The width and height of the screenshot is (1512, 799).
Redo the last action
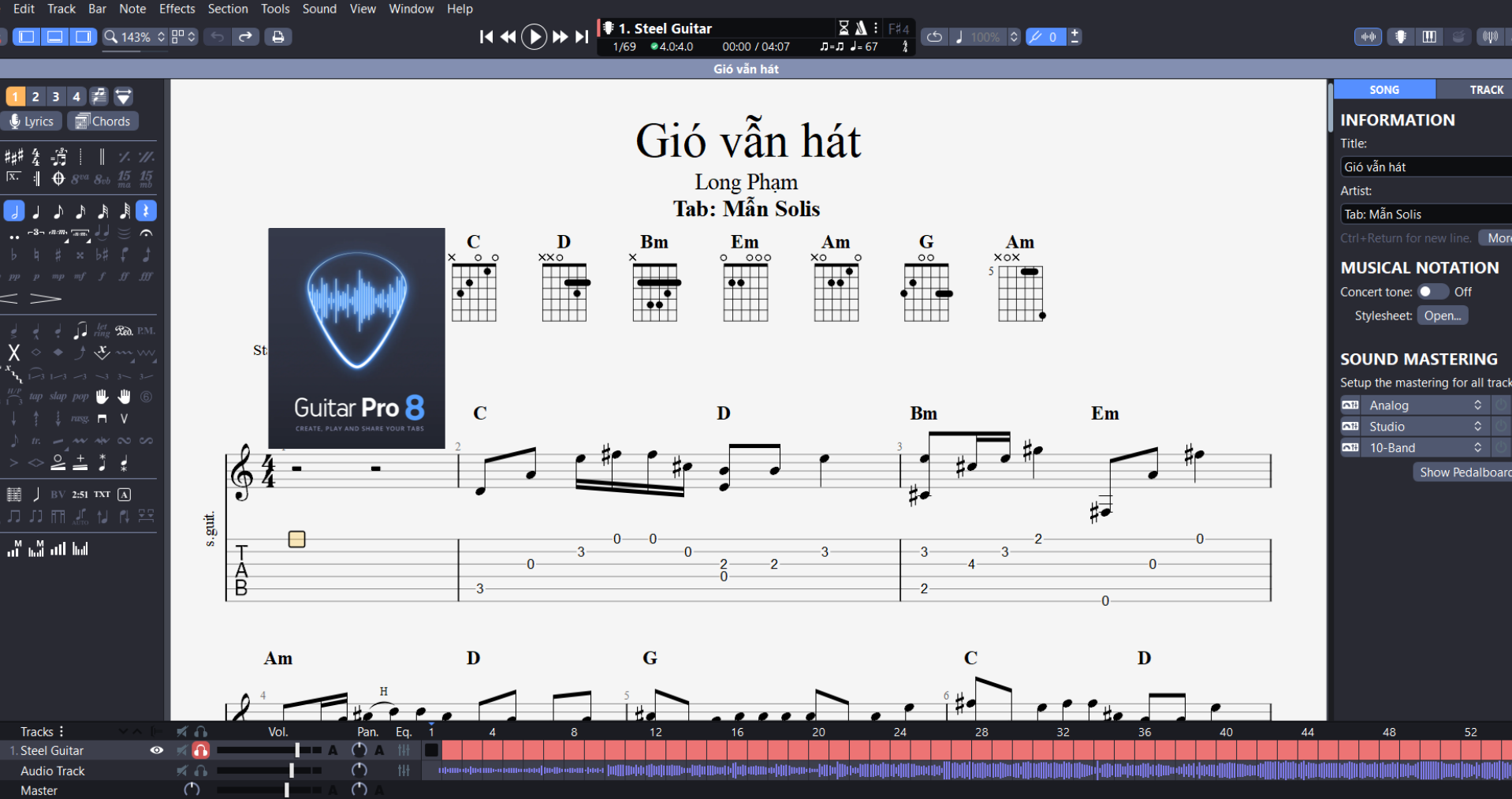point(246,37)
